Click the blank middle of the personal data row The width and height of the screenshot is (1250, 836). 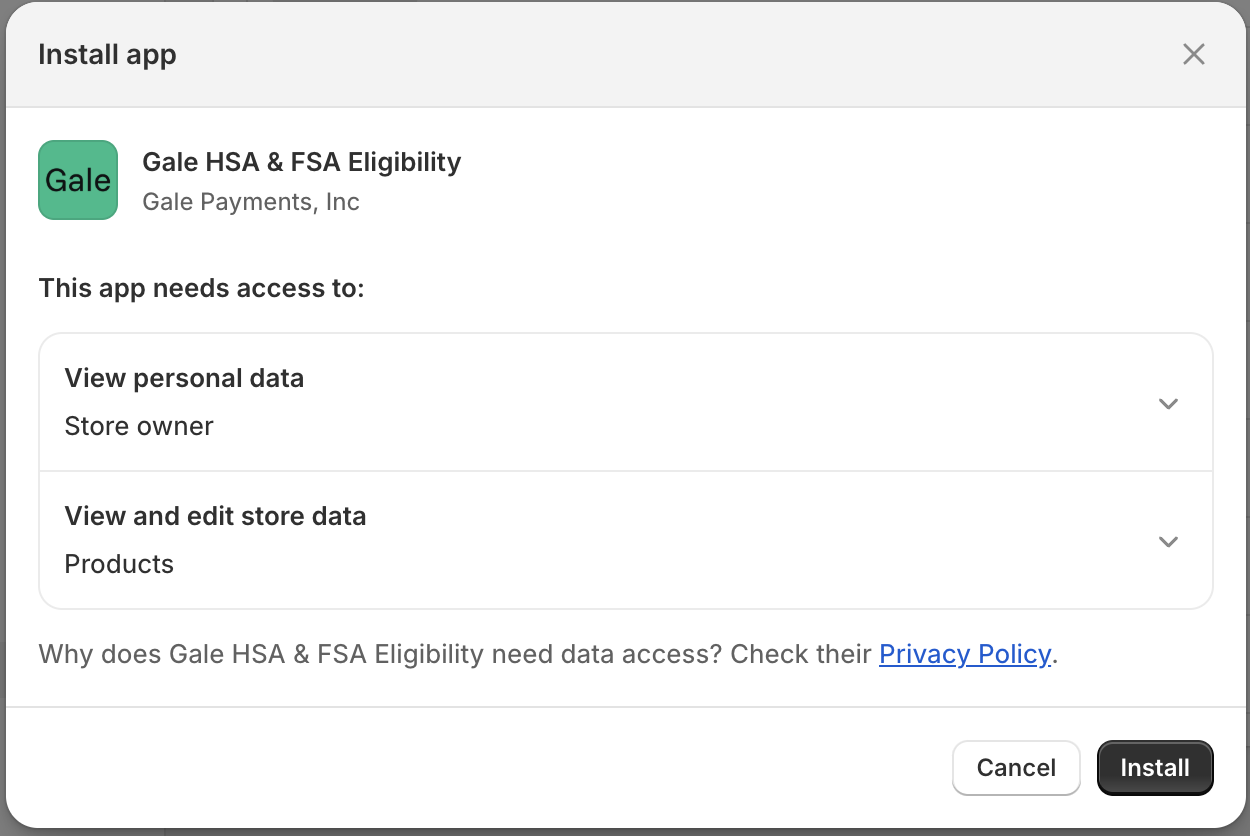(x=700, y=403)
